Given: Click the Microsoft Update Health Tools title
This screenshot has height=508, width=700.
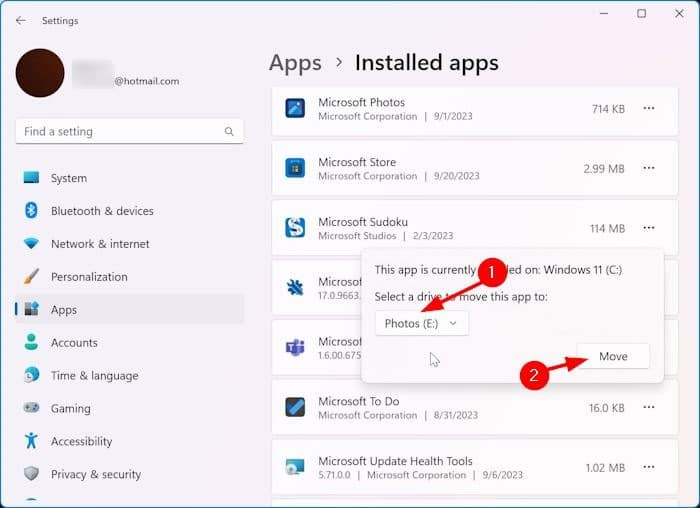Looking at the screenshot, I should click(395, 461).
